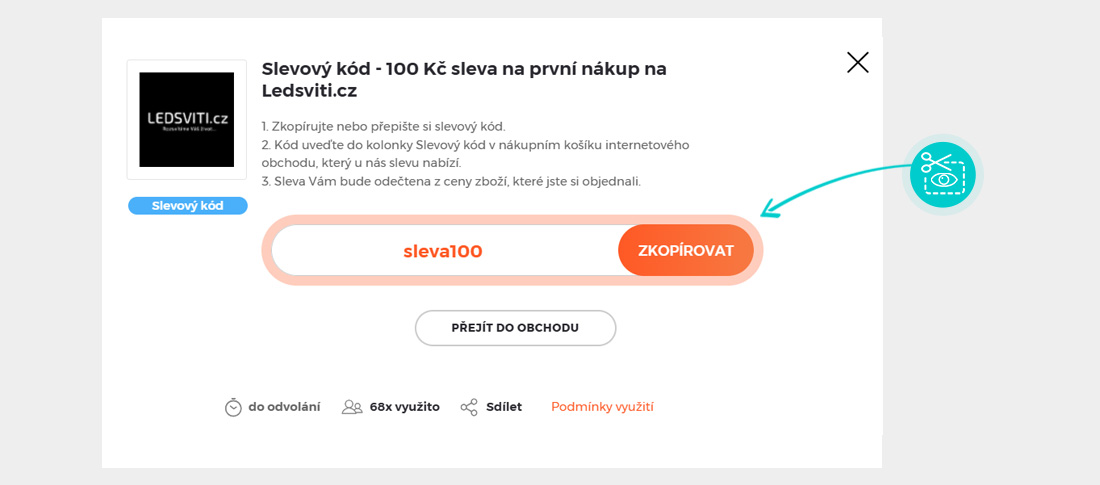Screen dimensions: 1100x485
Task: Go to shop via PŘEJÍT DO OBCHODU
Action: (x=515, y=328)
